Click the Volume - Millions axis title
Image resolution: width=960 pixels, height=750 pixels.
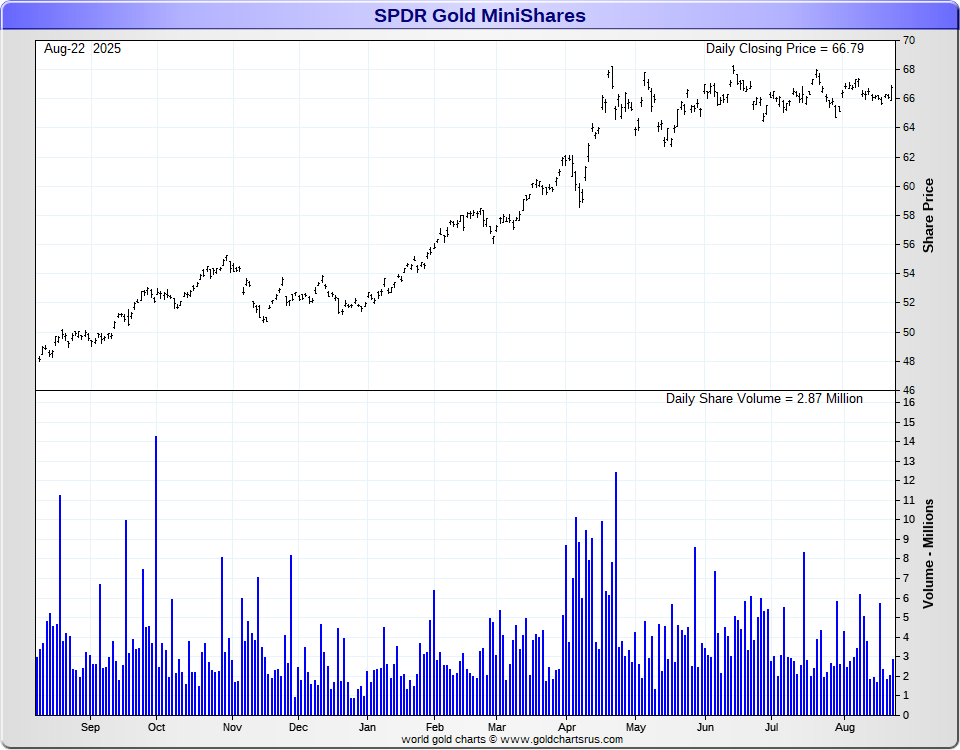[929, 553]
